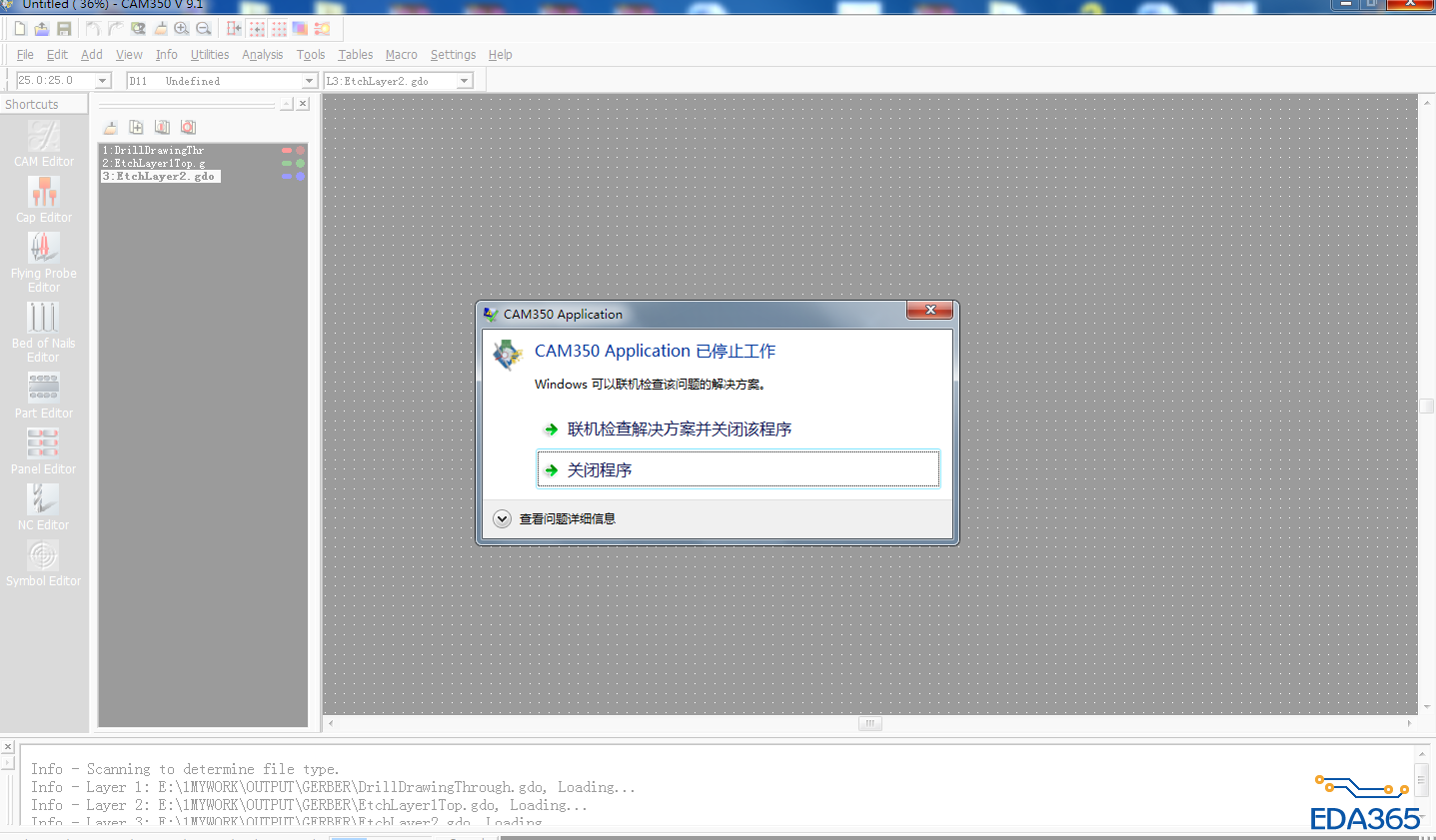Click the green flash color dot for layer 2

click(x=300, y=163)
